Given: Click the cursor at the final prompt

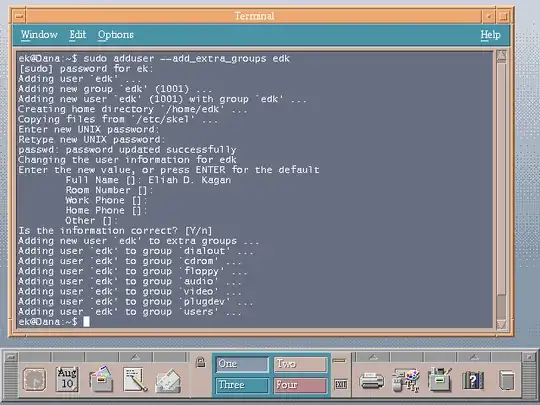Looking at the screenshot, I should [x=86, y=322].
